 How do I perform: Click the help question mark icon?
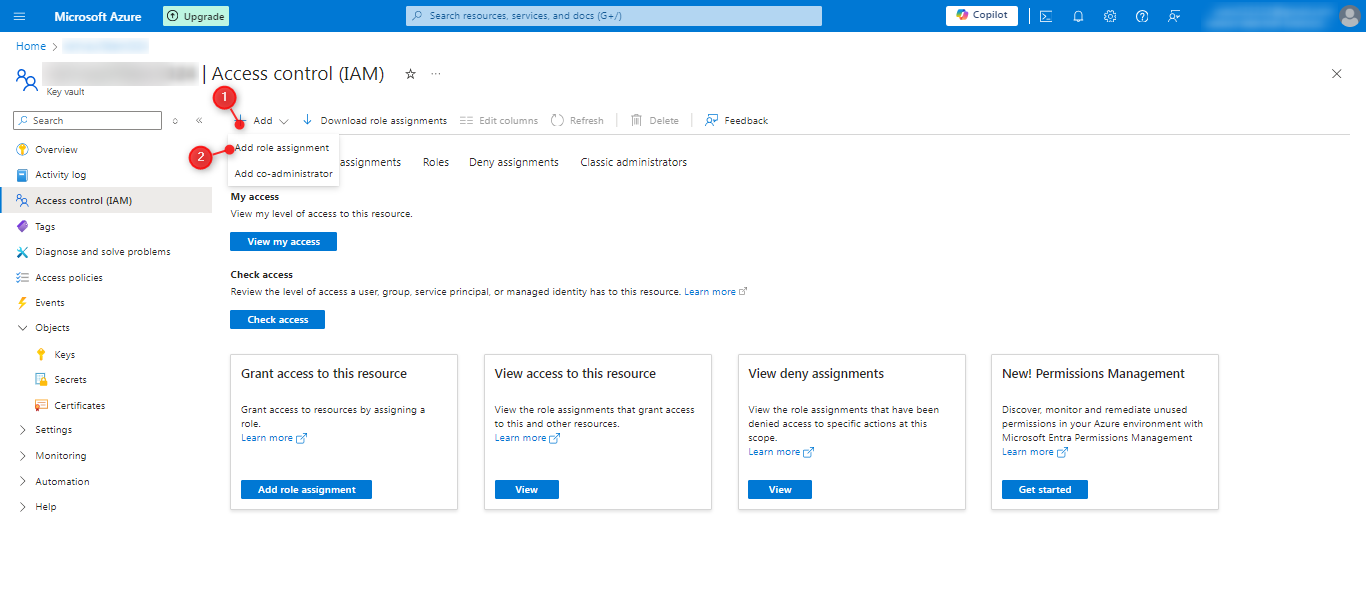point(1142,16)
